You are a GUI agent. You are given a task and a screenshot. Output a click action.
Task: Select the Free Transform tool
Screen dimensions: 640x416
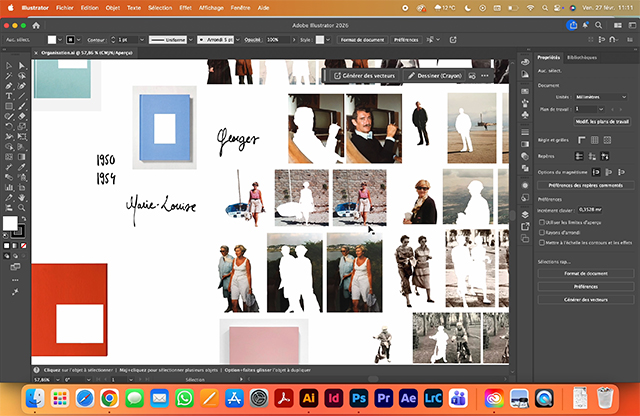click(x=22, y=137)
